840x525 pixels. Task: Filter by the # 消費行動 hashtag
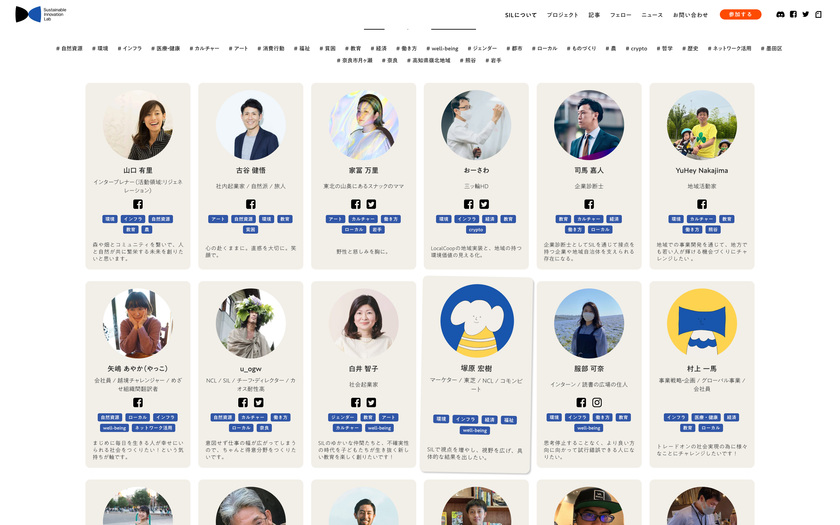point(271,48)
